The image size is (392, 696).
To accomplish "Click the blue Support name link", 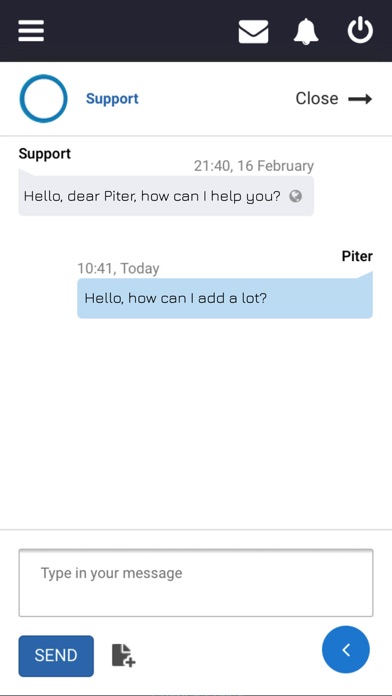I will tap(112, 99).
